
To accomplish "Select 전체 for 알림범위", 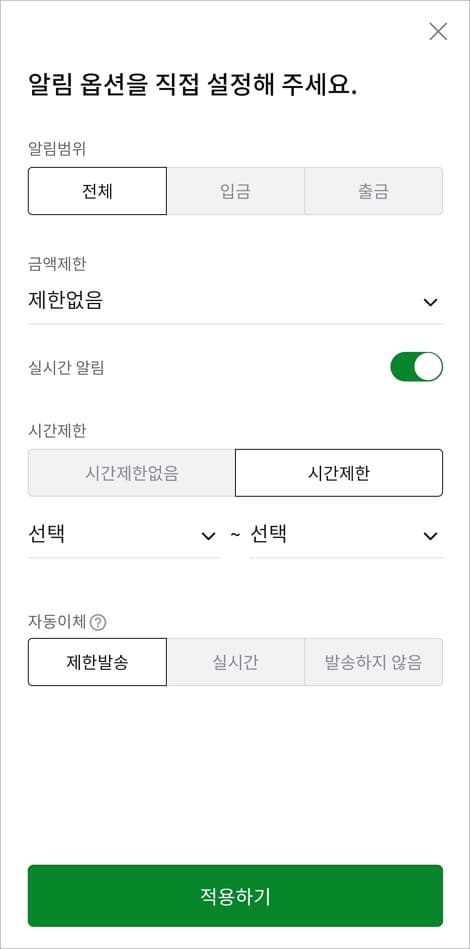I will (x=97, y=191).
